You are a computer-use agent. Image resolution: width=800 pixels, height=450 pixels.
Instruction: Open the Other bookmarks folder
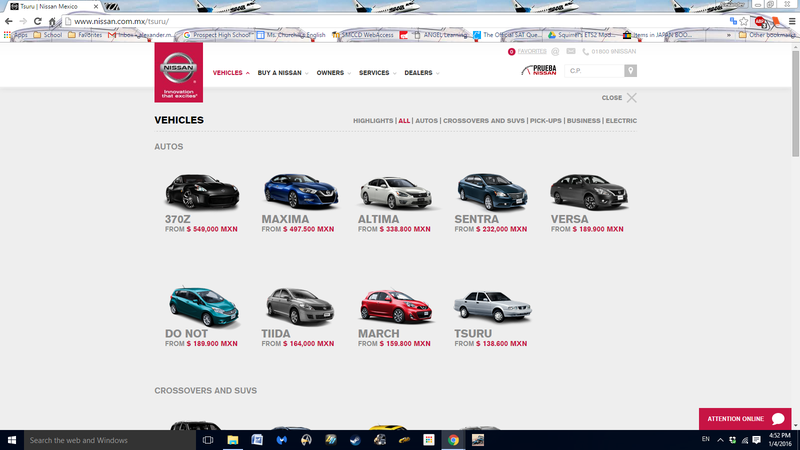(x=767, y=35)
